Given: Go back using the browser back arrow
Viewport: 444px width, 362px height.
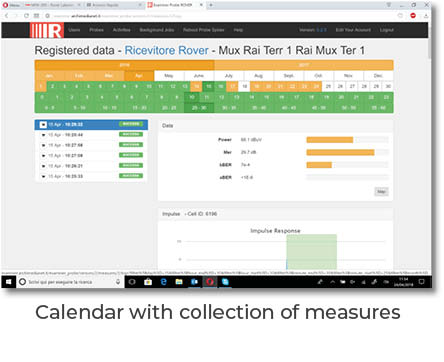Looking at the screenshot, I should pyautogui.click(x=6, y=16).
